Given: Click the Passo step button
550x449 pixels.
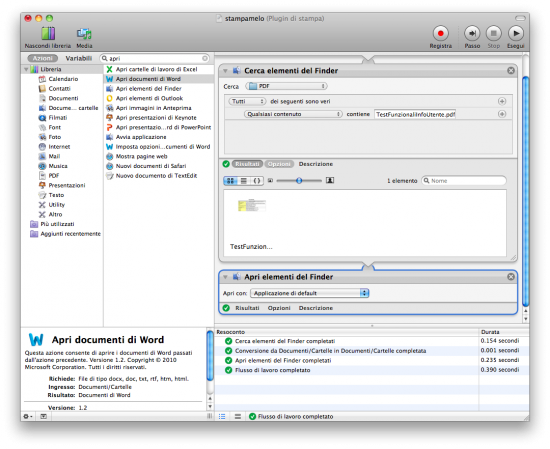Looking at the screenshot, I should point(472,33).
